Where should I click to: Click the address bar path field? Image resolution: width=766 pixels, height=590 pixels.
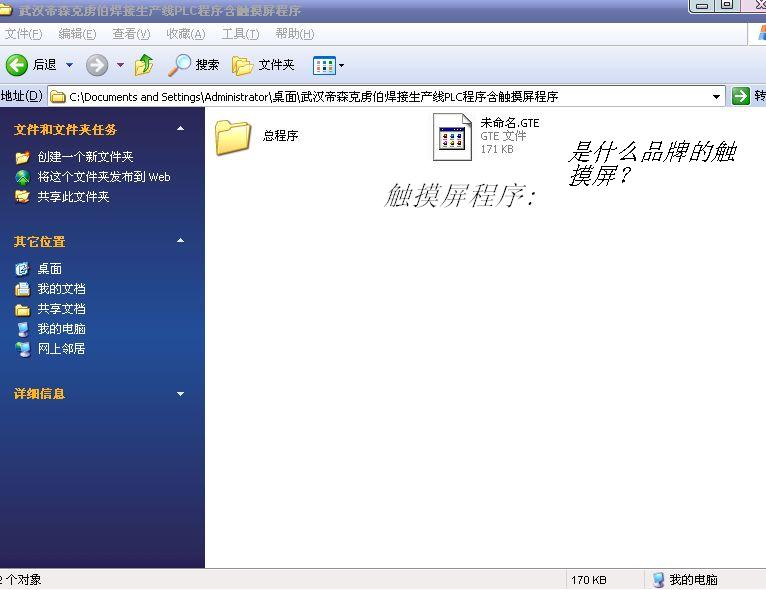pyautogui.click(x=380, y=96)
